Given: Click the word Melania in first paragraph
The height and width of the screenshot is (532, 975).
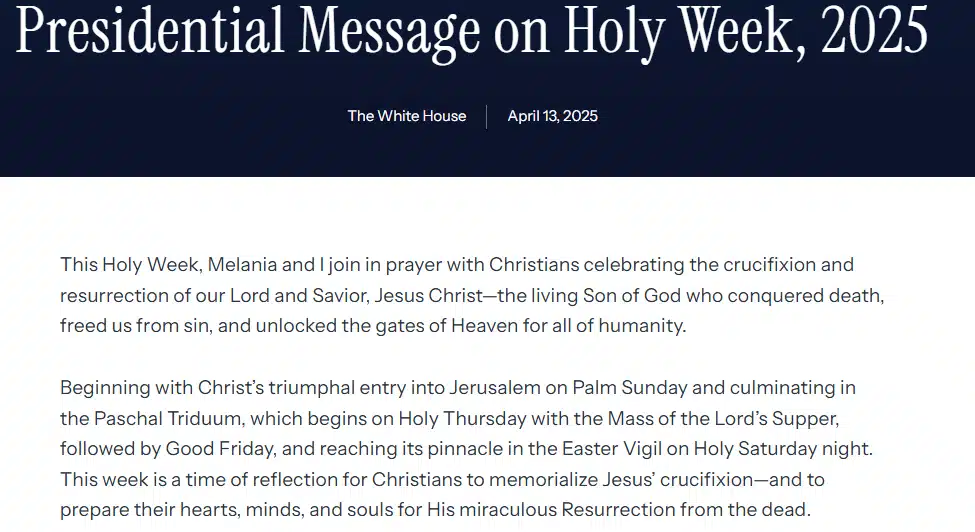Looking at the screenshot, I should (x=242, y=265).
